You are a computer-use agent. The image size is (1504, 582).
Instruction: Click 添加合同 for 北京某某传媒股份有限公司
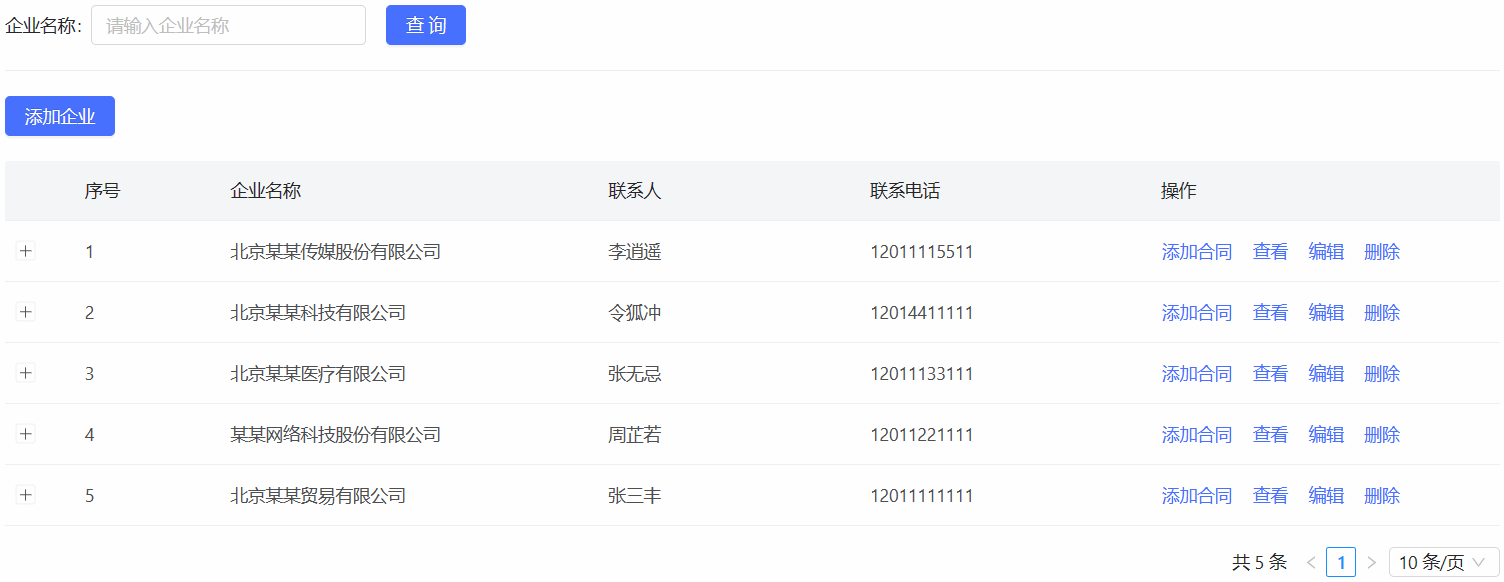(x=1196, y=252)
